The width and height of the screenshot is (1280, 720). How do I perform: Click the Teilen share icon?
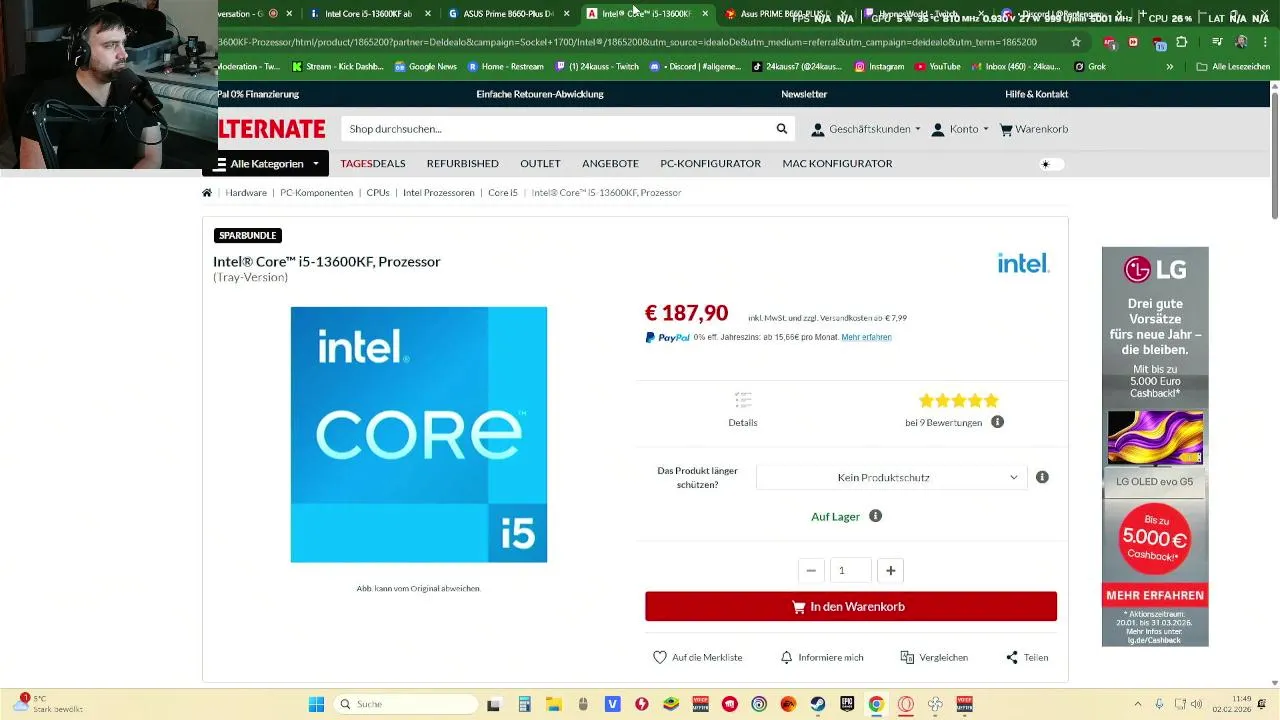click(1012, 657)
